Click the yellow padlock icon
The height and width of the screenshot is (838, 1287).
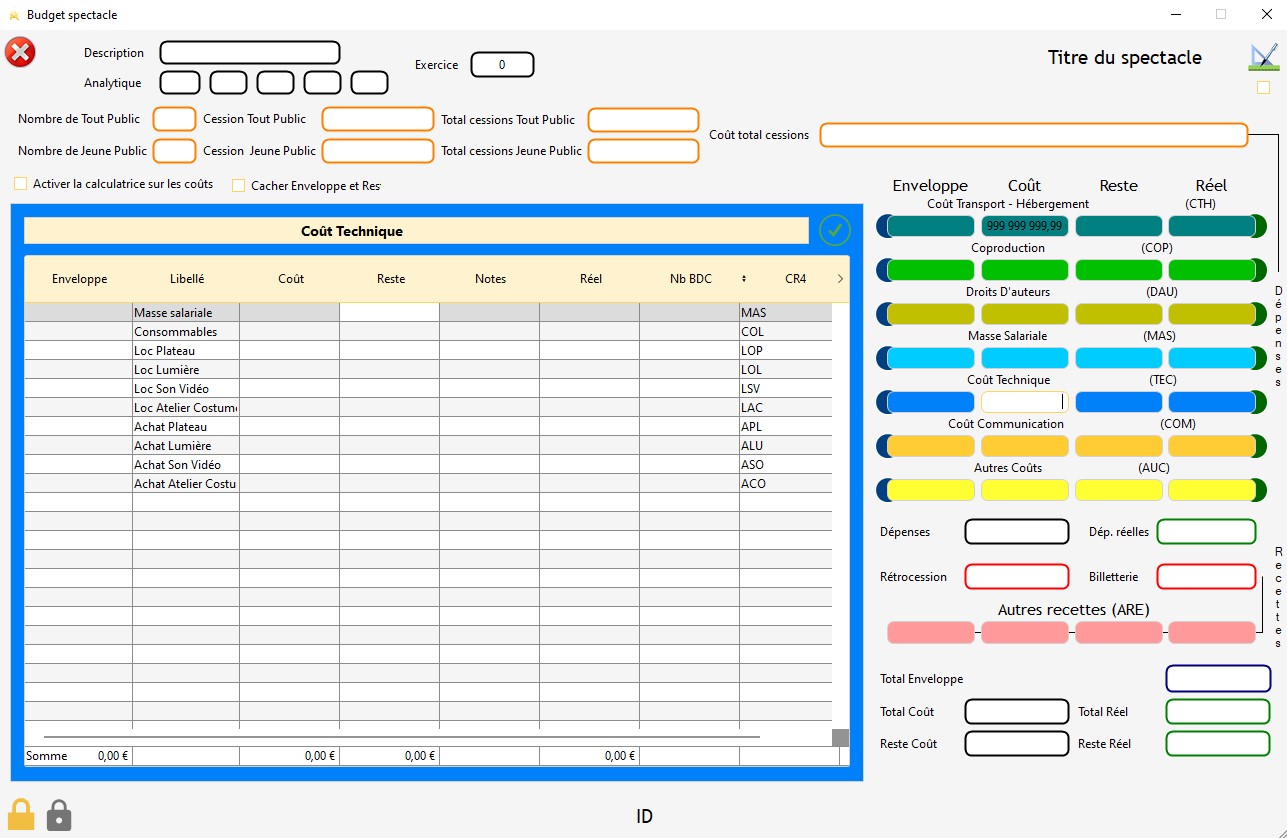21,814
